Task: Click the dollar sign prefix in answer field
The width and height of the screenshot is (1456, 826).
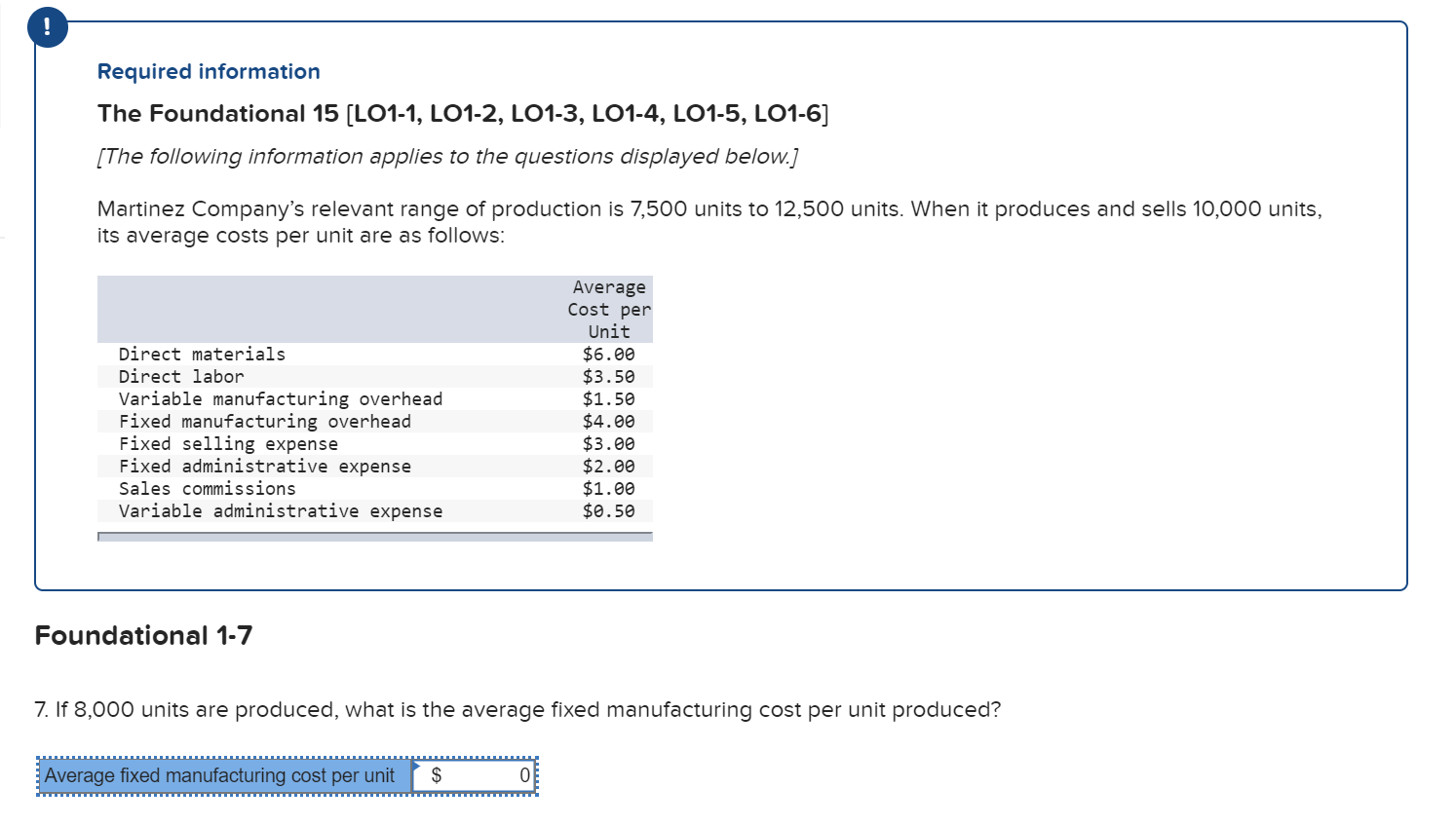Action: pos(437,775)
